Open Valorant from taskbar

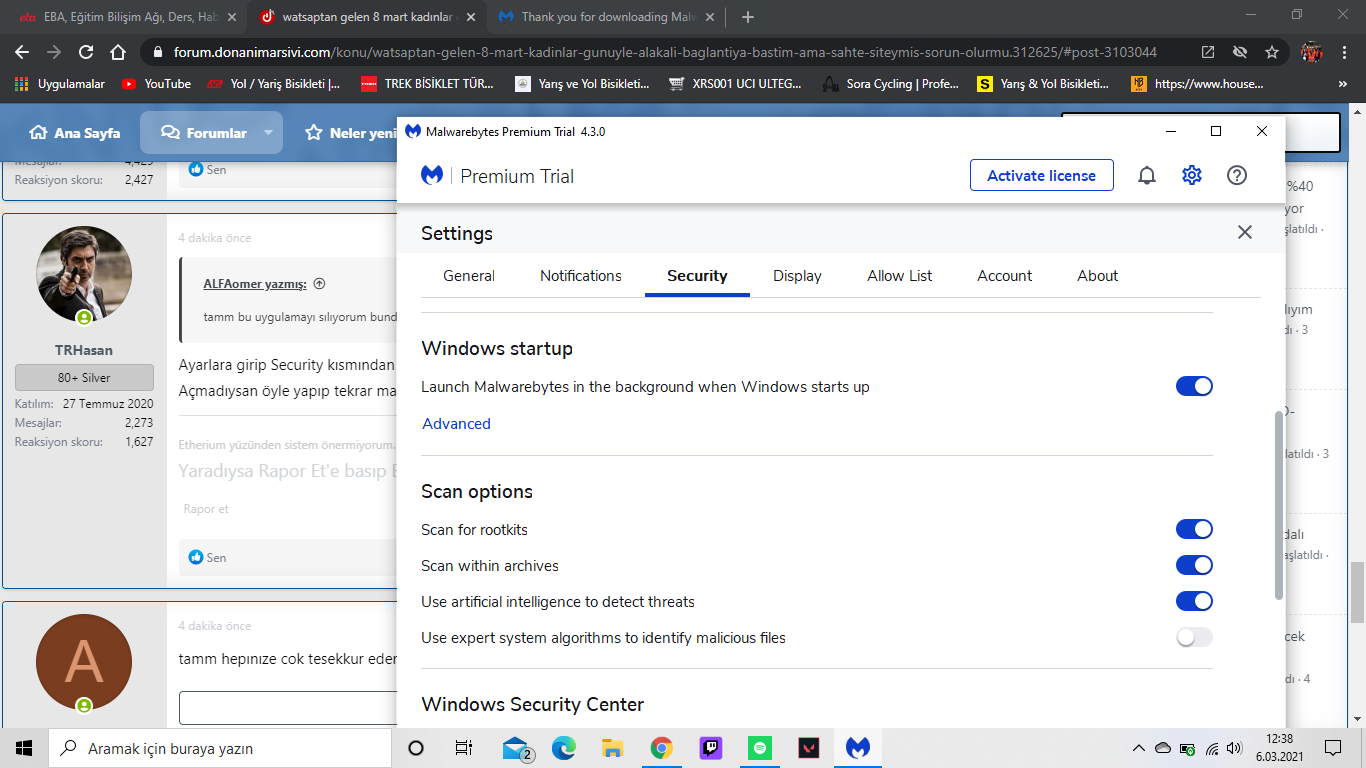(808, 748)
